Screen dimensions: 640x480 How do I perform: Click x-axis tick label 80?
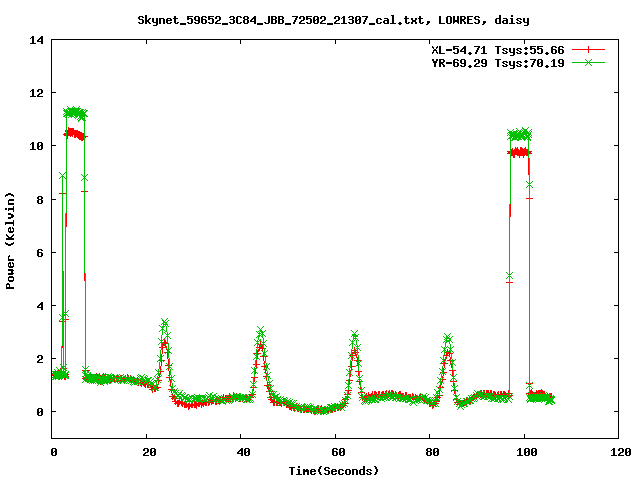433,452
